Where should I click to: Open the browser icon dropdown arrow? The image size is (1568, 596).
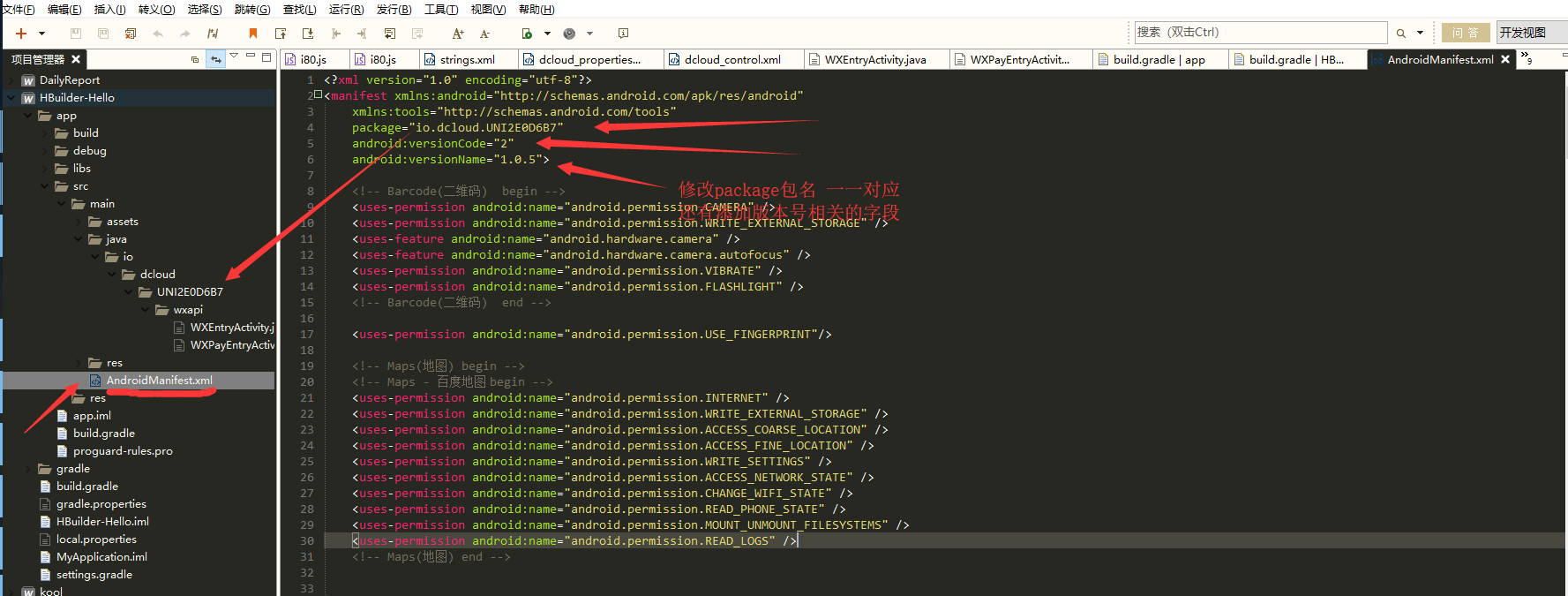click(x=589, y=34)
